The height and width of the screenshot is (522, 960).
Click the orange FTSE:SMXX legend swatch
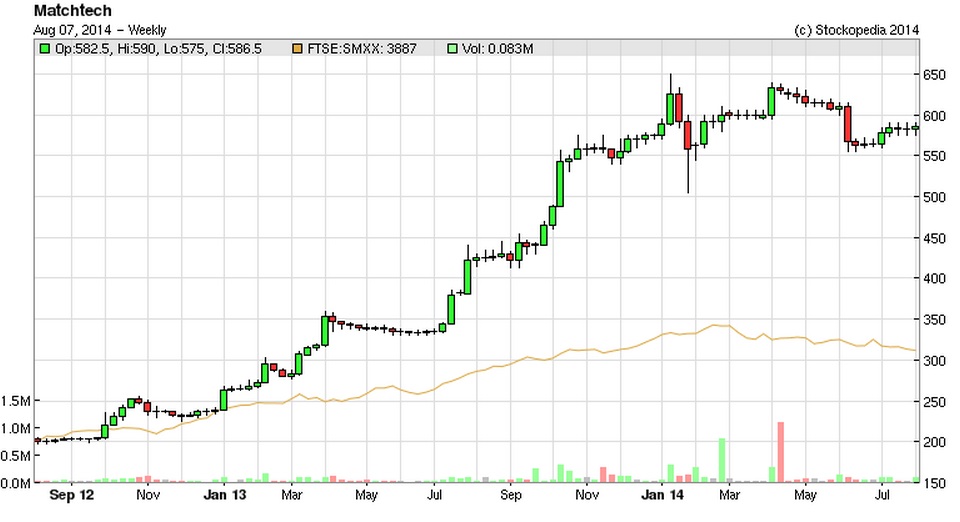pos(297,48)
